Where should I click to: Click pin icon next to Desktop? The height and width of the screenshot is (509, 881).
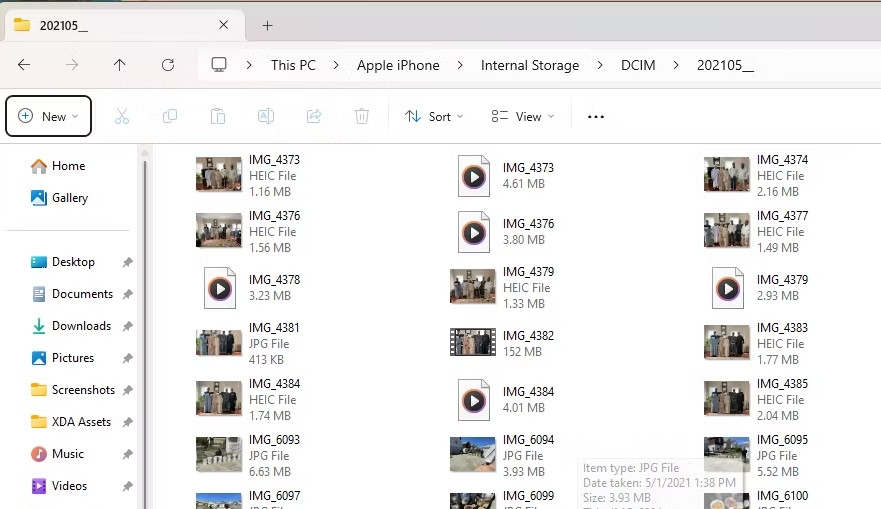(128, 262)
